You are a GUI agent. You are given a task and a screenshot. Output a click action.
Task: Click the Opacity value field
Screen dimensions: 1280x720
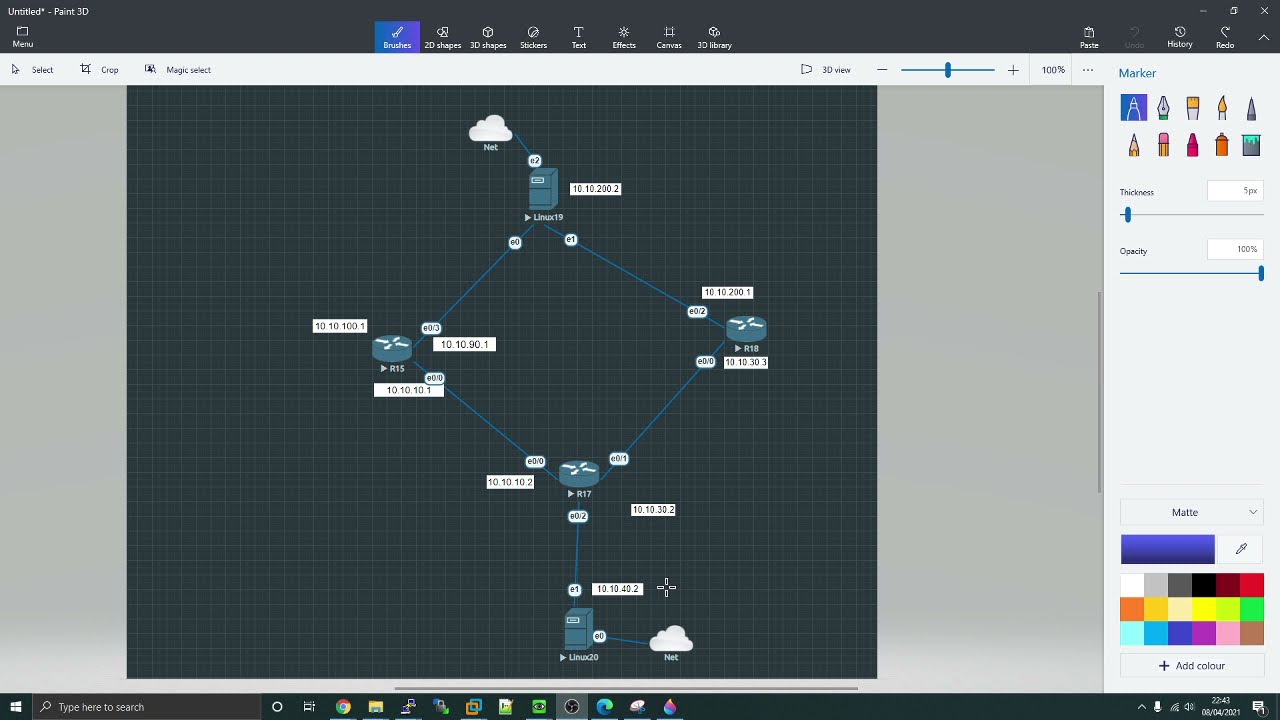pyautogui.click(x=1235, y=249)
